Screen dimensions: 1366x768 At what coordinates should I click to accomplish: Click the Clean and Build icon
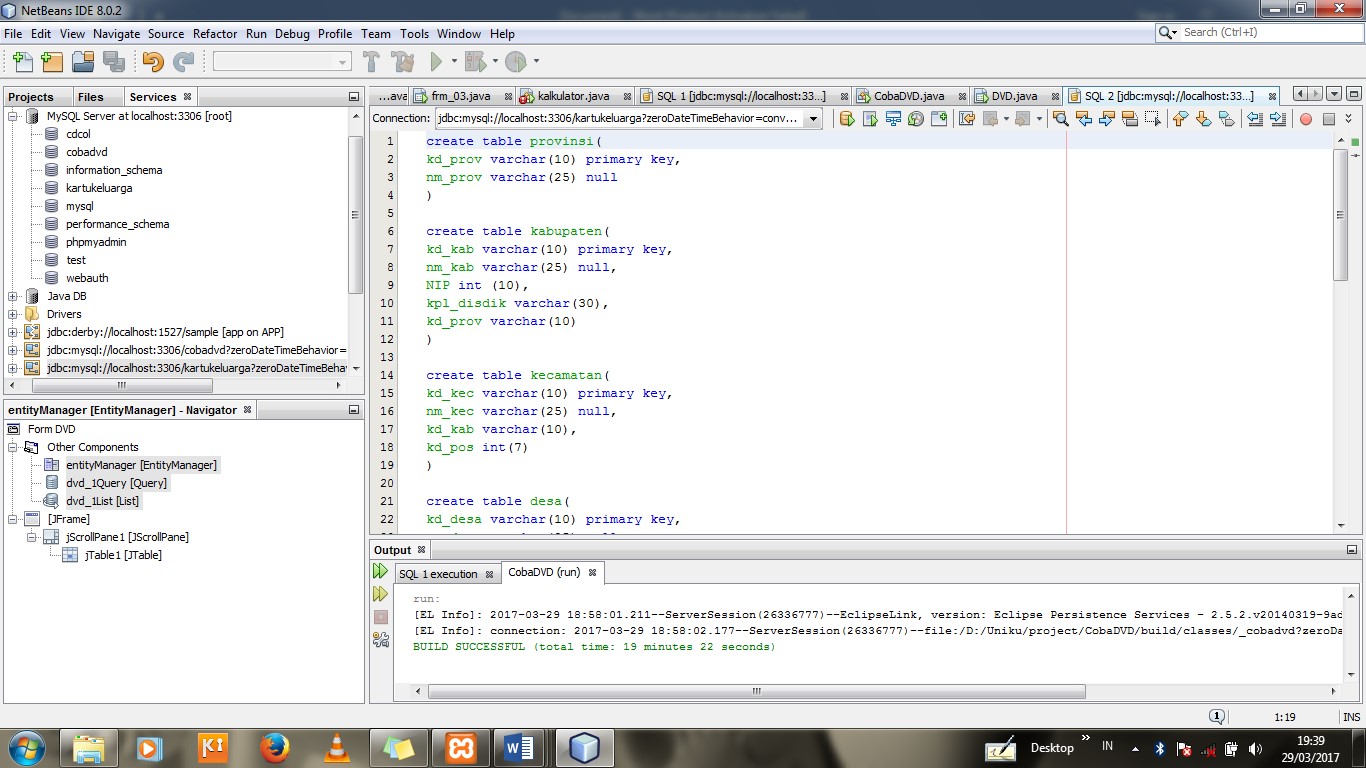pyautogui.click(x=402, y=62)
